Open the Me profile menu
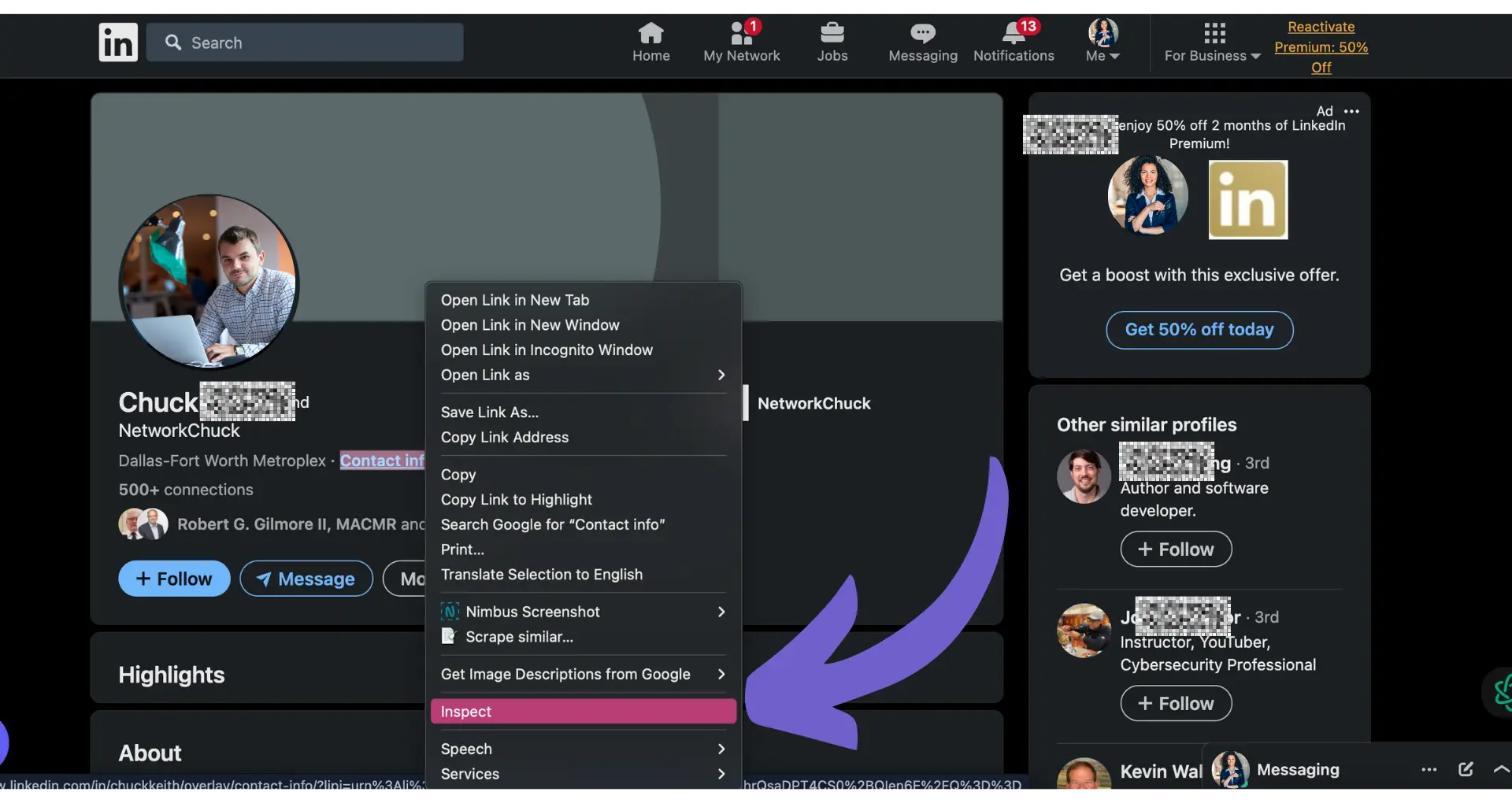Screen dimensions: 1512x803 (1102, 43)
